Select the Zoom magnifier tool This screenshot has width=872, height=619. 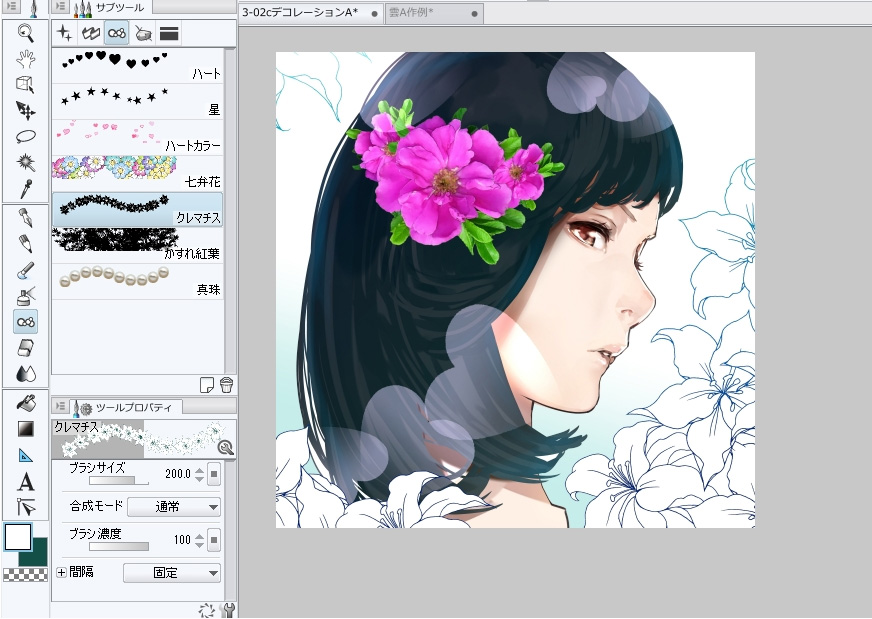(26, 33)
